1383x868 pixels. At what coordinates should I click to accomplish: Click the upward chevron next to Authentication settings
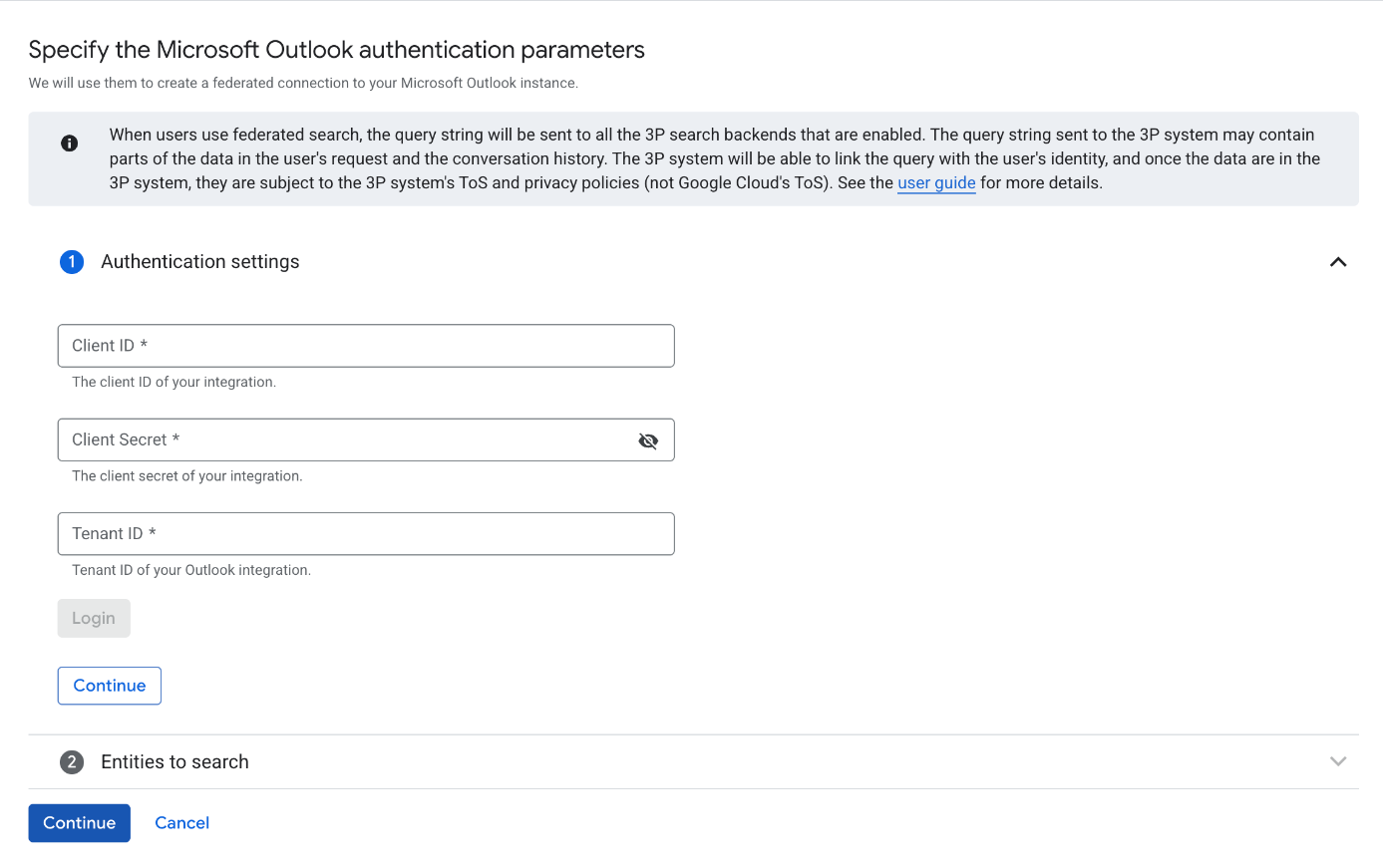(x=1338, y=261)
